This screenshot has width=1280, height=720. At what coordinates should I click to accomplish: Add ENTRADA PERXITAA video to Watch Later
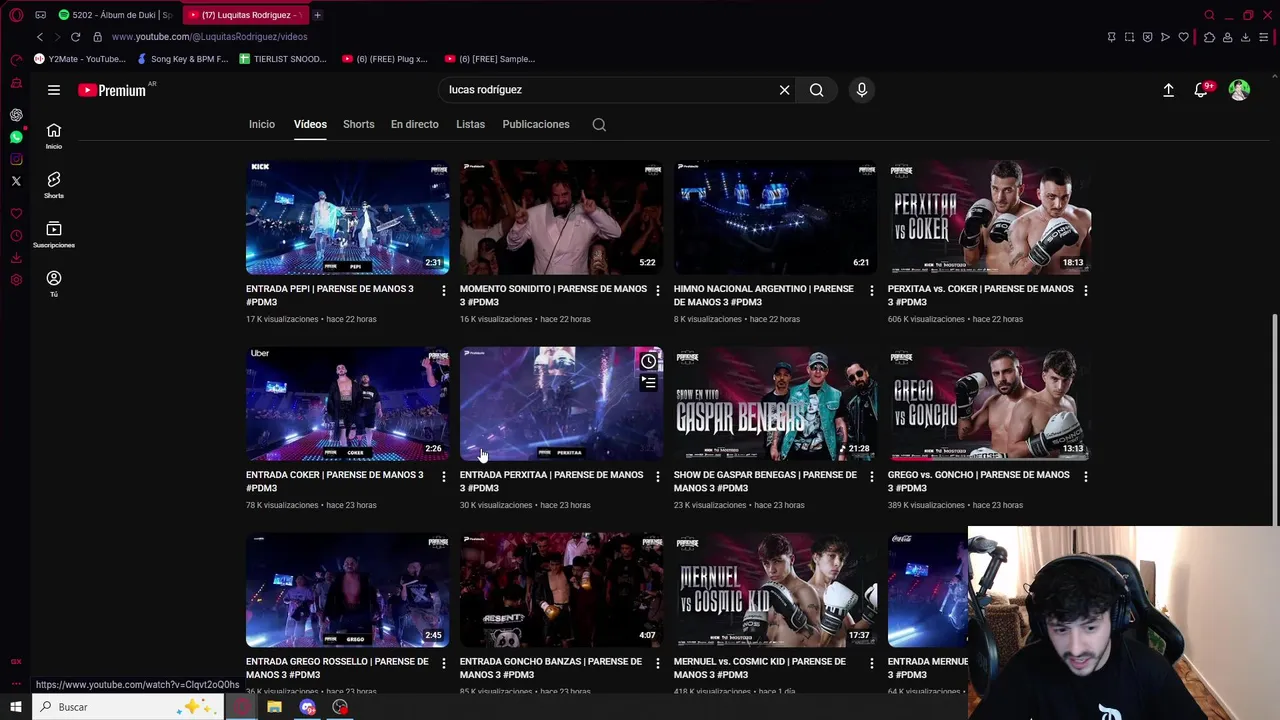coord(649,361)
